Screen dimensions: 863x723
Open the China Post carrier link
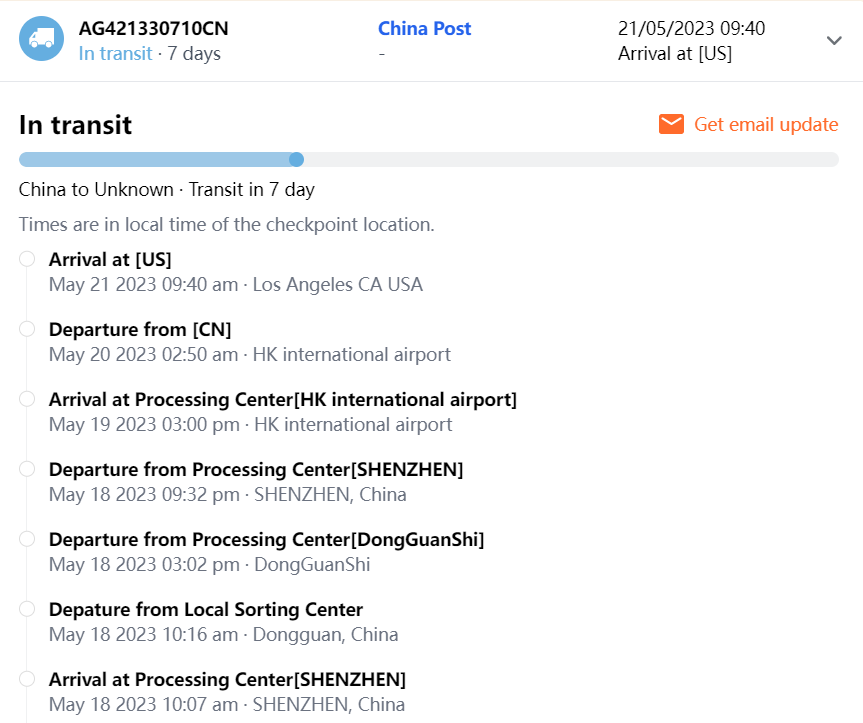pos(424,29)
